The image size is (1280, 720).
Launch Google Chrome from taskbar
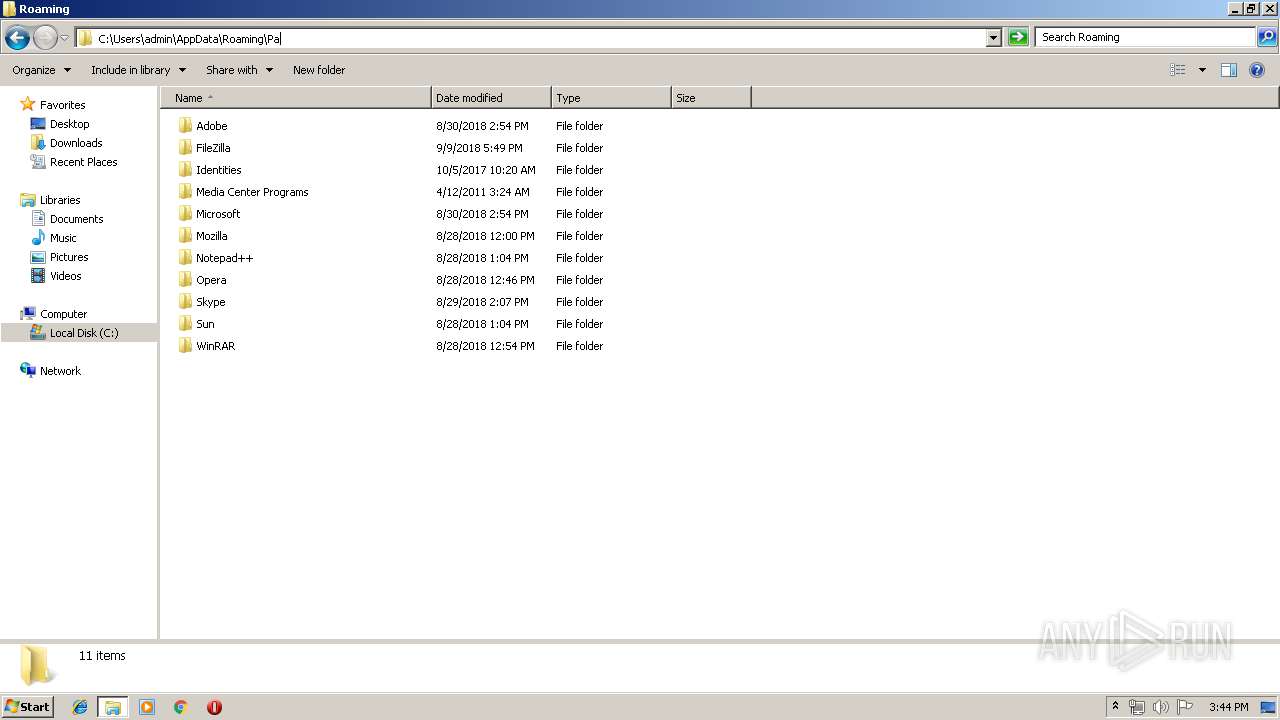tap(180, 707)
